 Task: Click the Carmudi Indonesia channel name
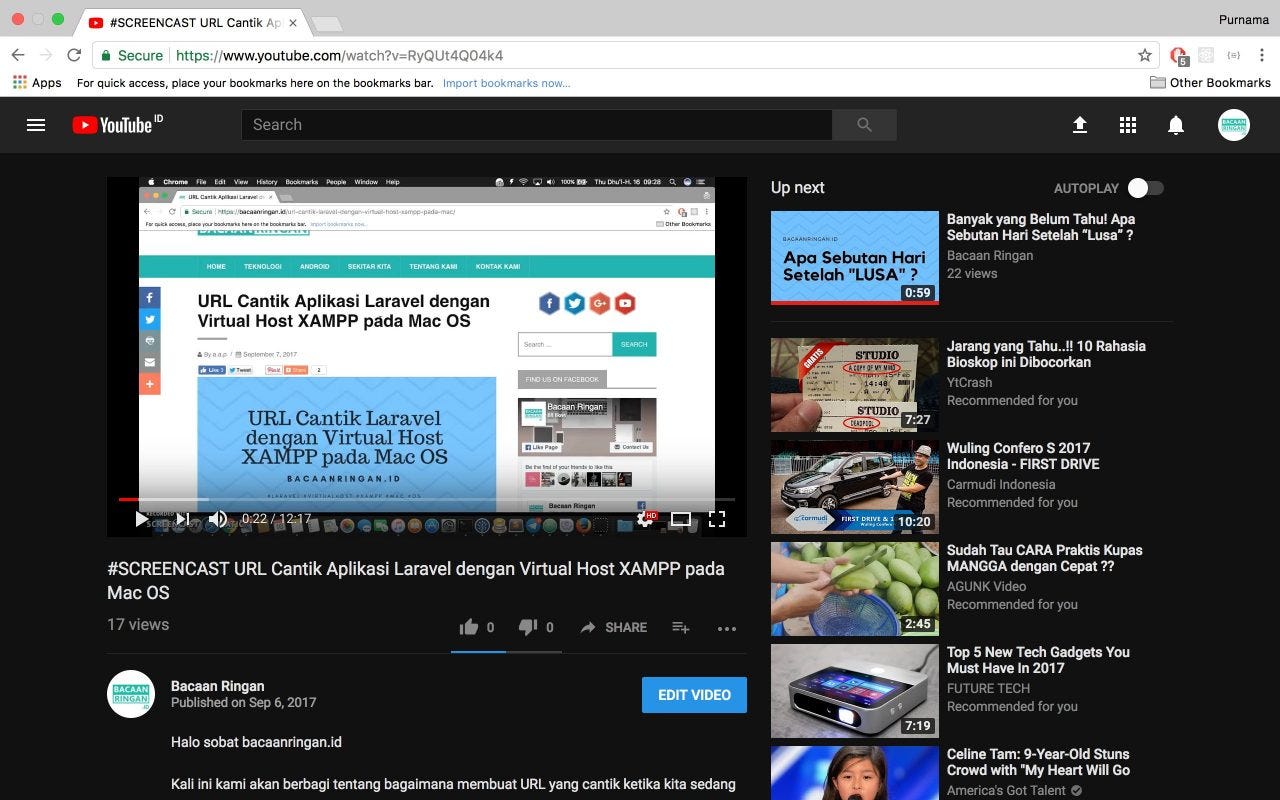click(x=1001, y=484)
